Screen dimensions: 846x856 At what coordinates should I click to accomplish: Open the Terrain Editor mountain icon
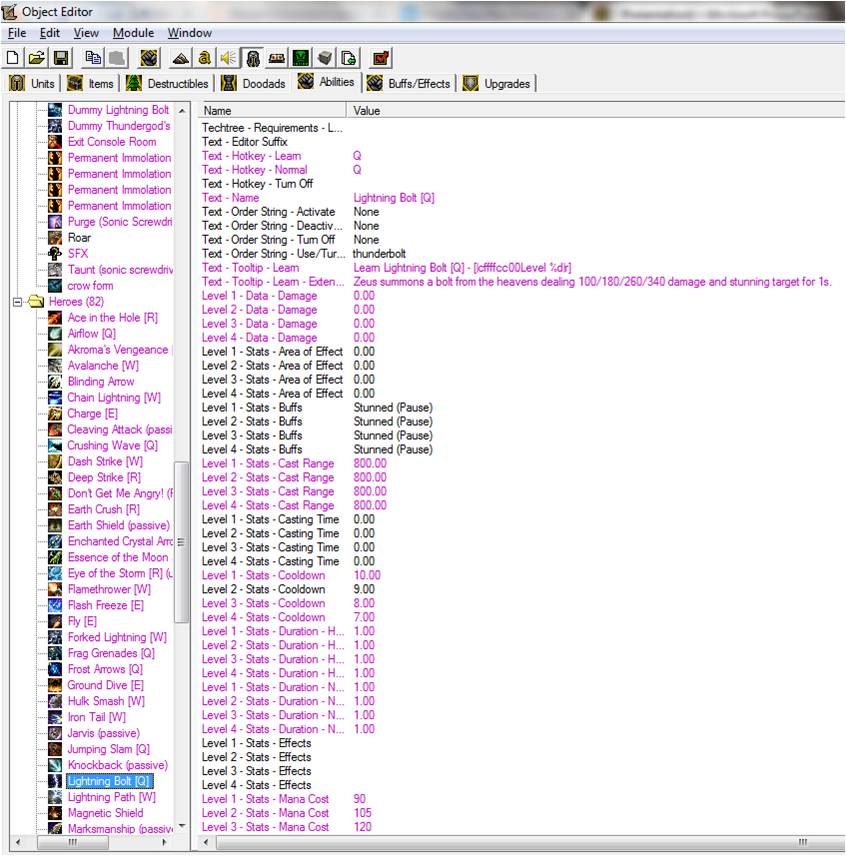(x=181, y=58)
